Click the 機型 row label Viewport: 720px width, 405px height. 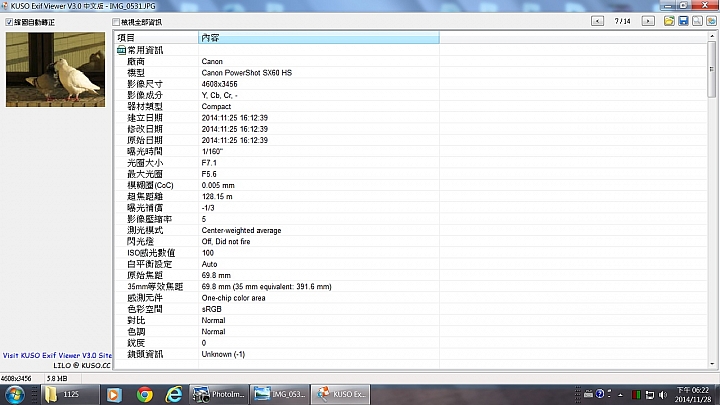pyautogui.click(x=136, y=73)
